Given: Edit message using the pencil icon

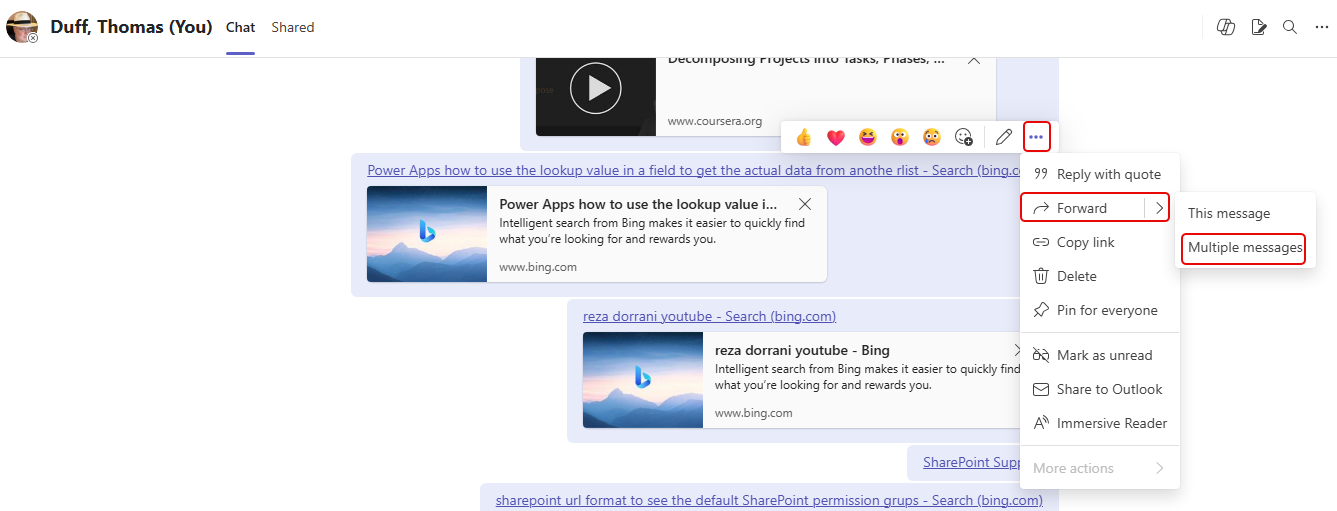Looking at the screenshot, I should pos(1004,137).
